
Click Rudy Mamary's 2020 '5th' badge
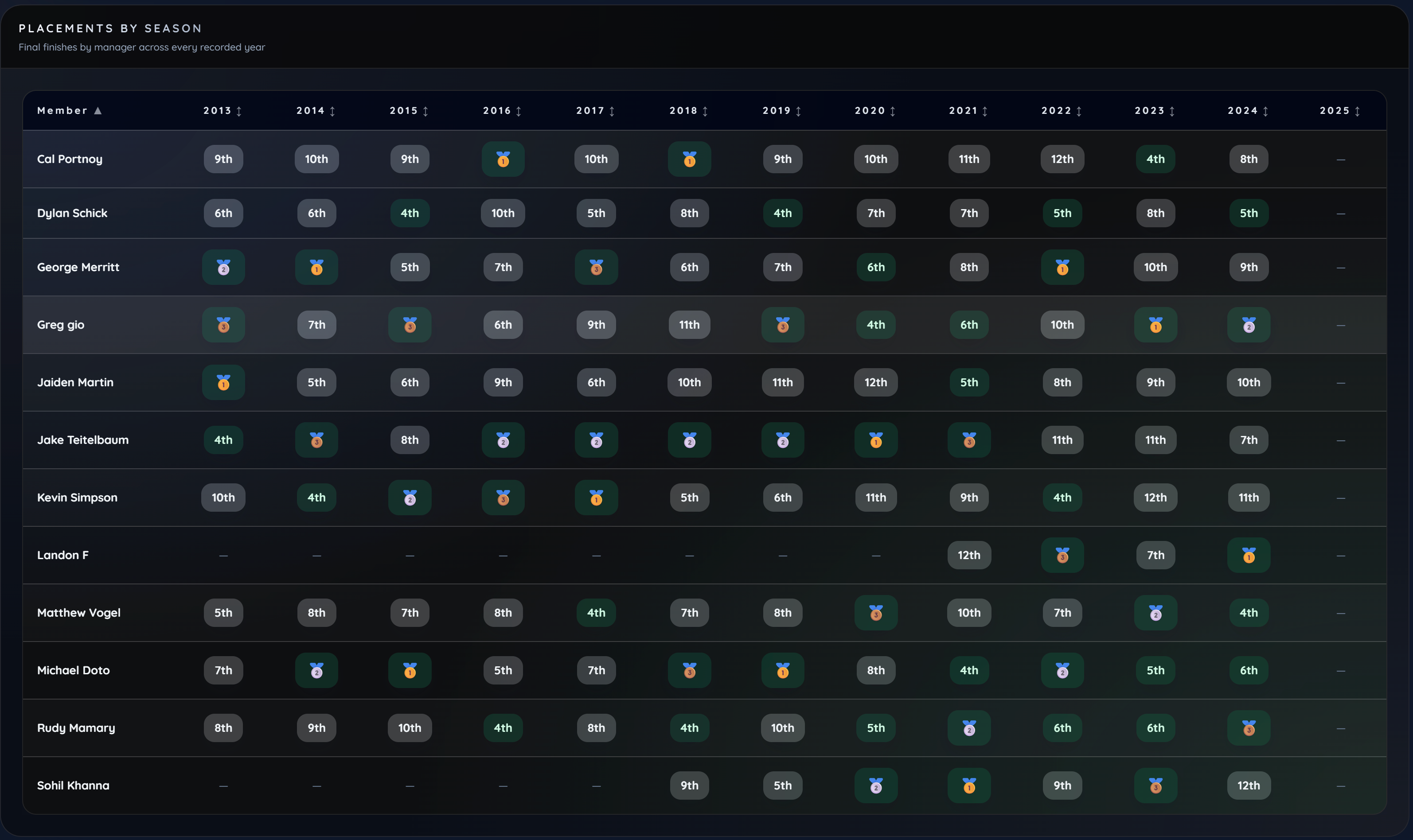(x=876, y=728)
